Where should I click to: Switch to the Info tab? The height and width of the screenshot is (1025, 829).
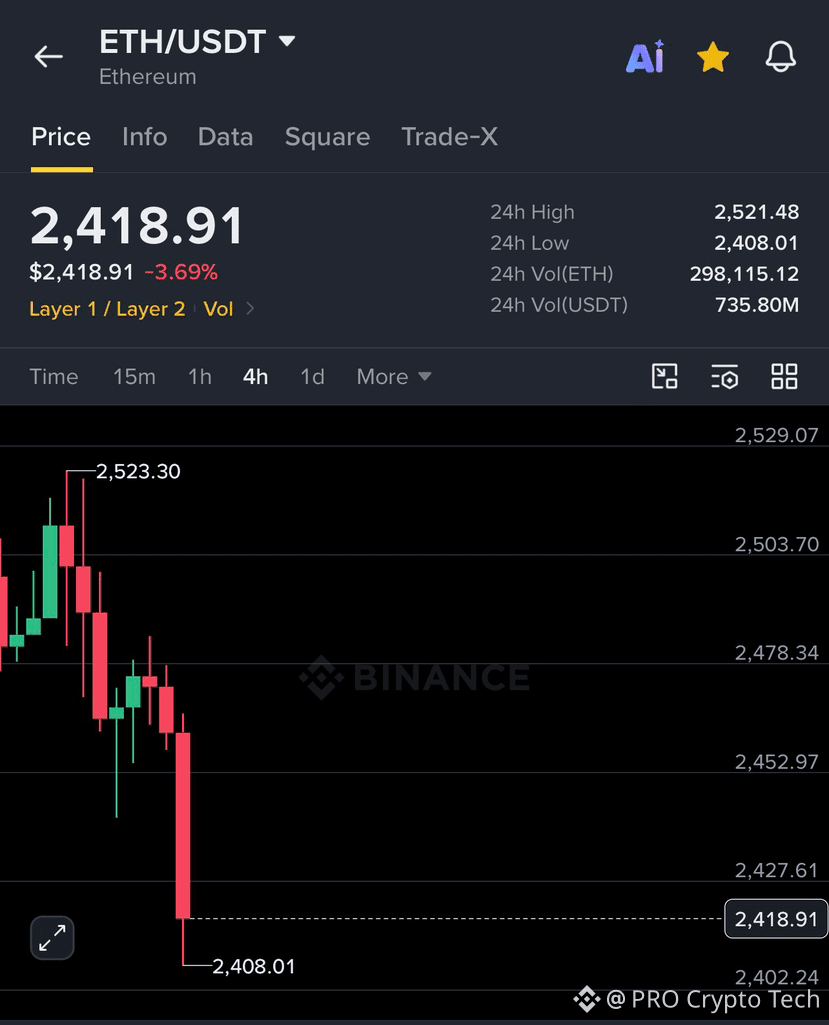[144, 137]
